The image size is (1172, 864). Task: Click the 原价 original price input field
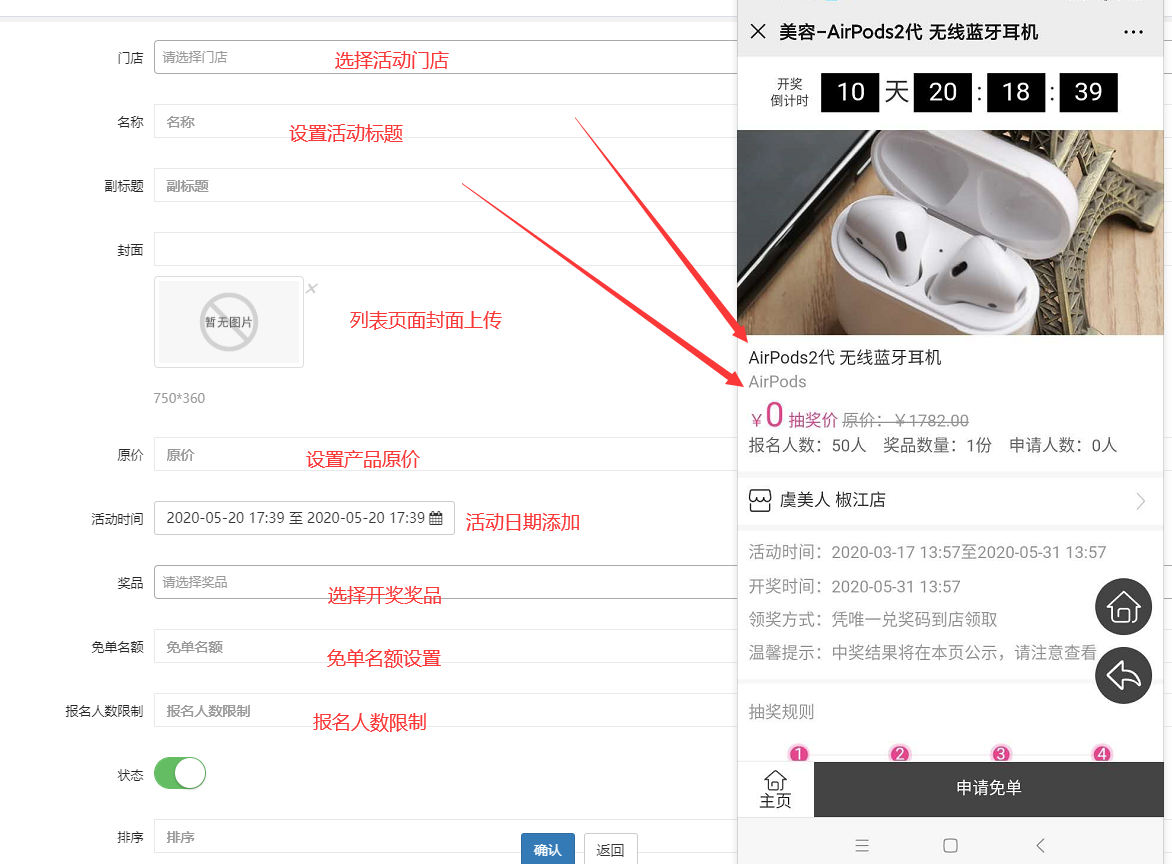(445, 454)
